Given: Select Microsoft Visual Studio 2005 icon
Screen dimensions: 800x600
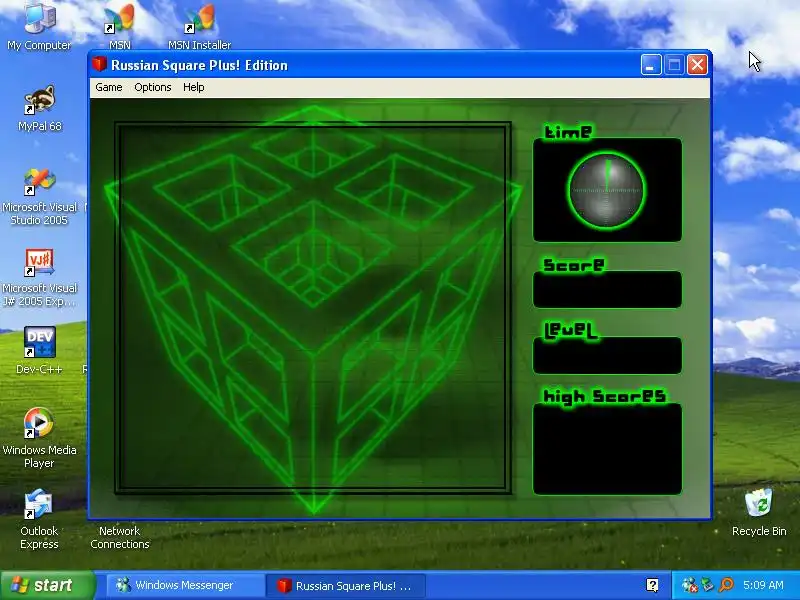Looking at the screenshot, I should click(39, 196).
